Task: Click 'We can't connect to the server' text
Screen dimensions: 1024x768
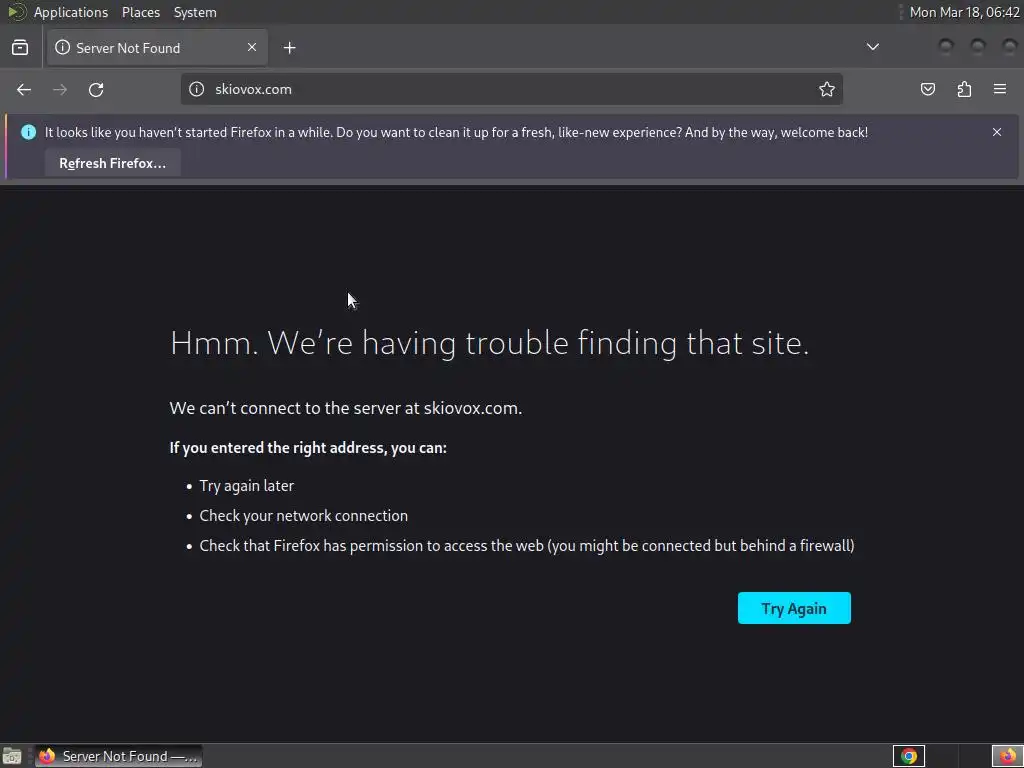Action: tap(345, 408)
